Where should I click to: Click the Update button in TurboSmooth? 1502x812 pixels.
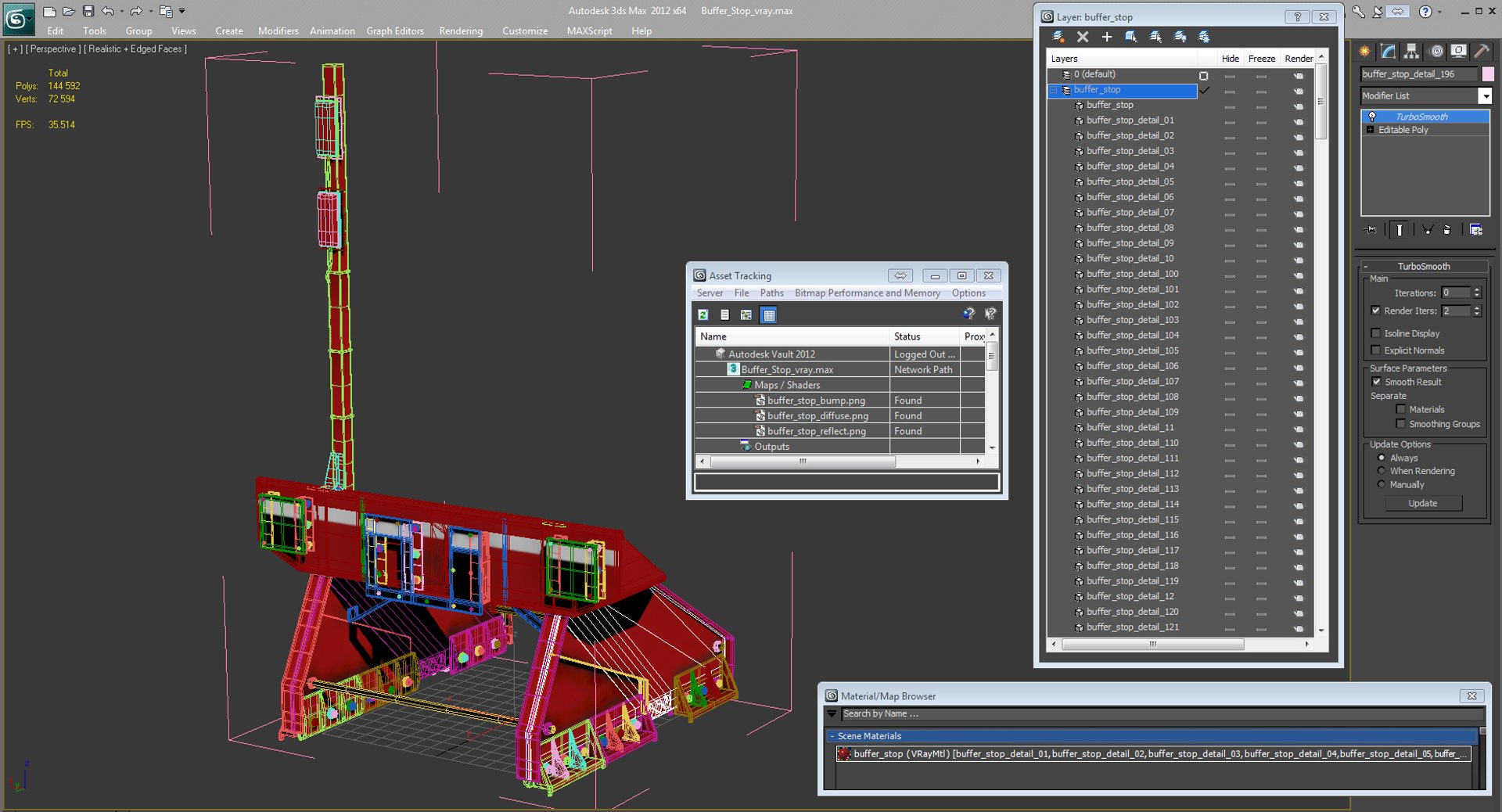(x=1423, y=503)
